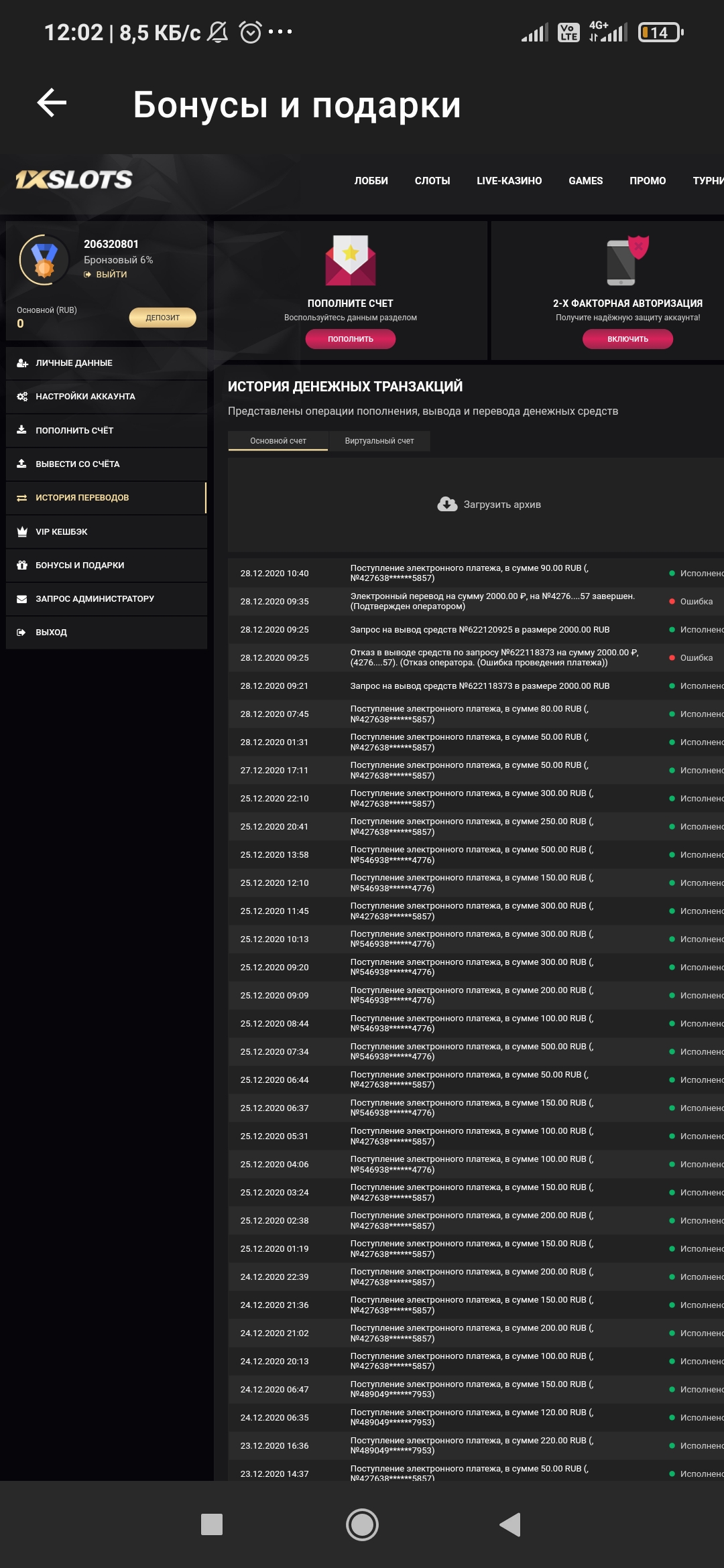Select Основной счет tab
The width and height of the screenshot is (724, 1568).
(278, 441)
